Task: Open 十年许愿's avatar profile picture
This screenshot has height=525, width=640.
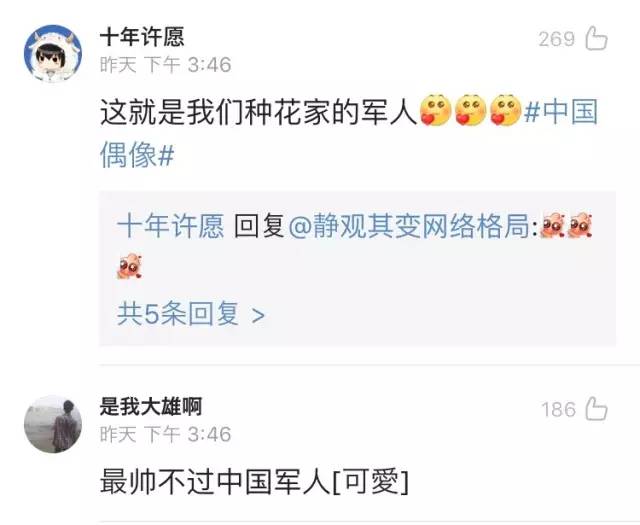Action: tap(53, 53)
